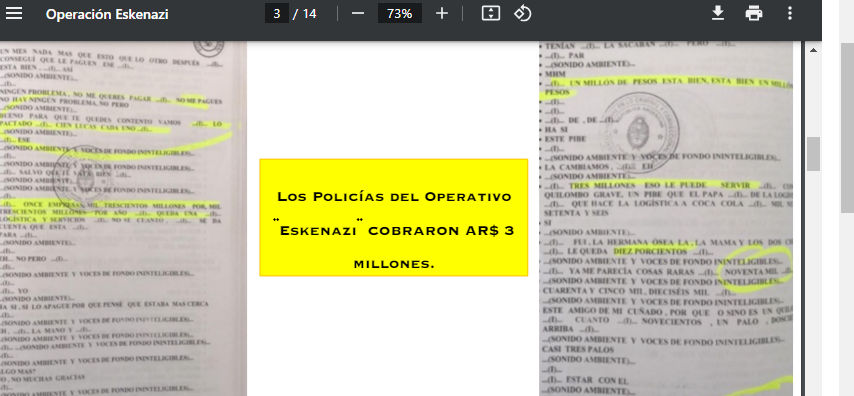Image resolution: width=854 pixels, height=396 pixels.
Task: Print the document
Action: (x=754, y=13)
